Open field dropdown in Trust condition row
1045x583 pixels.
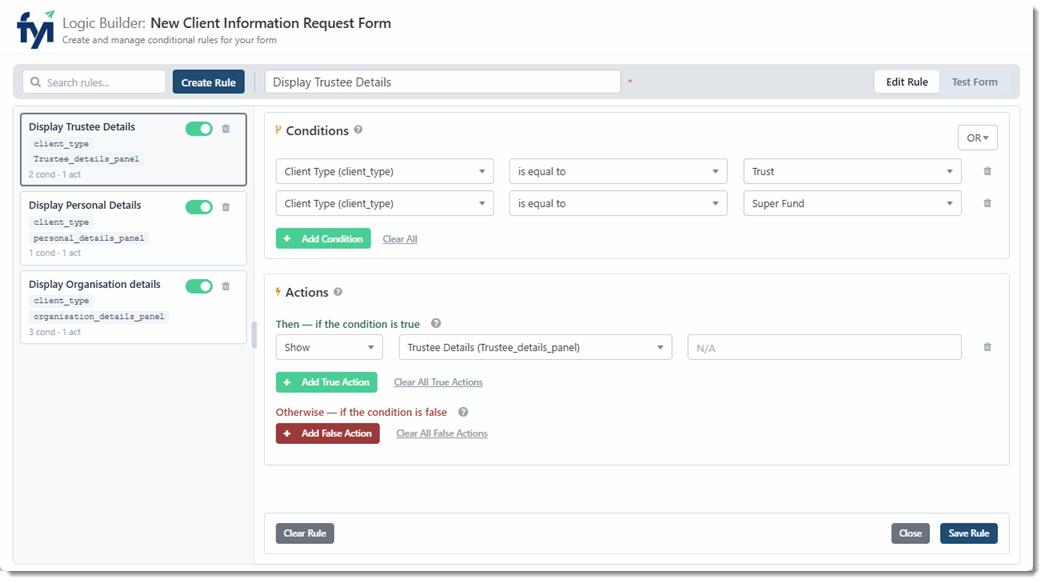coord(385,171)
